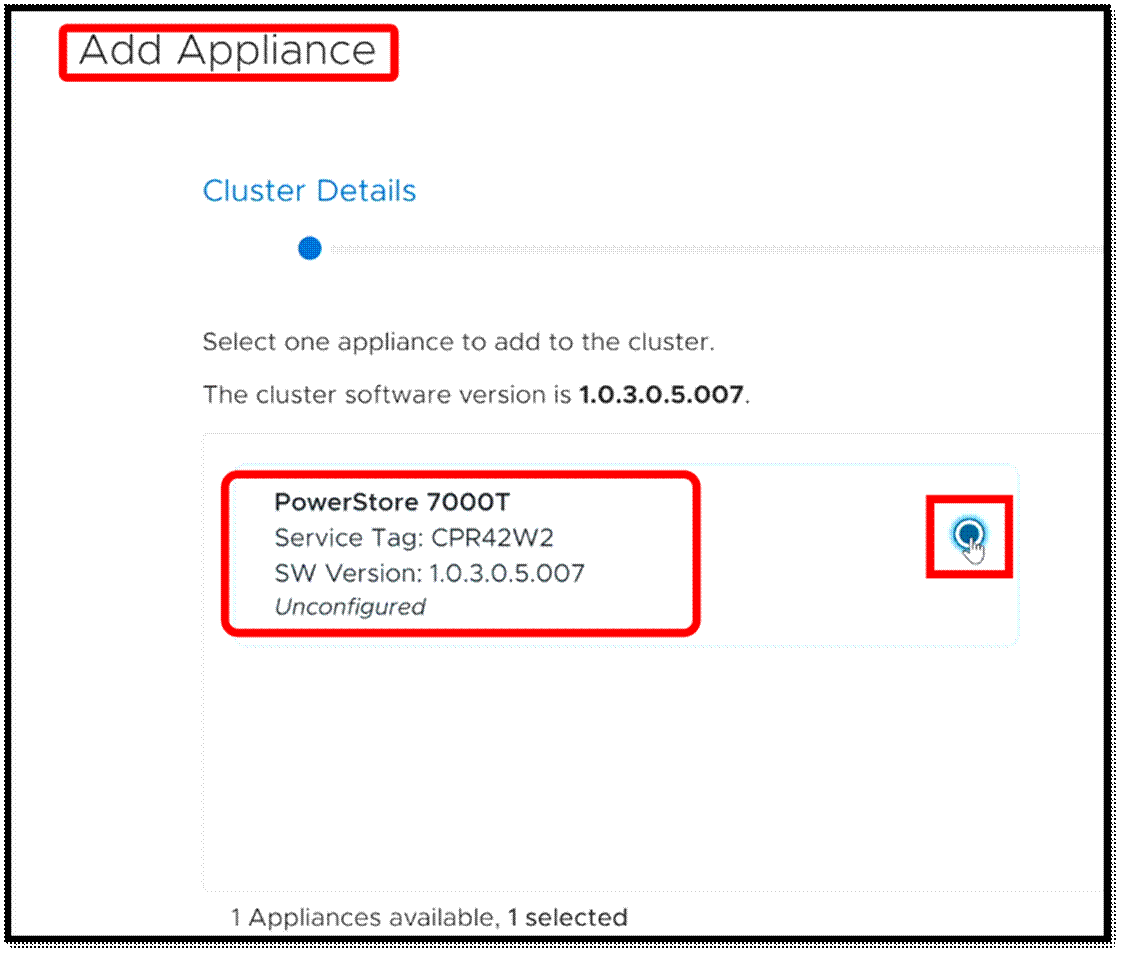Viewport: 1125px width, 957px height.
Task: Click the word 'Appliance' in the title
Action: coord(277,51)
